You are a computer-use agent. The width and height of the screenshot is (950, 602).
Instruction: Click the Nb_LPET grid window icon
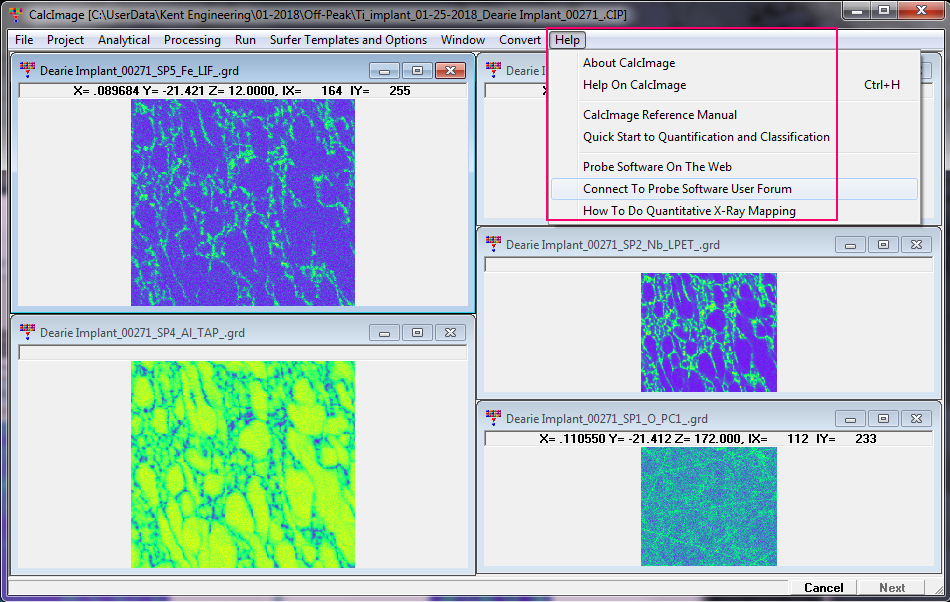(492, 245)
